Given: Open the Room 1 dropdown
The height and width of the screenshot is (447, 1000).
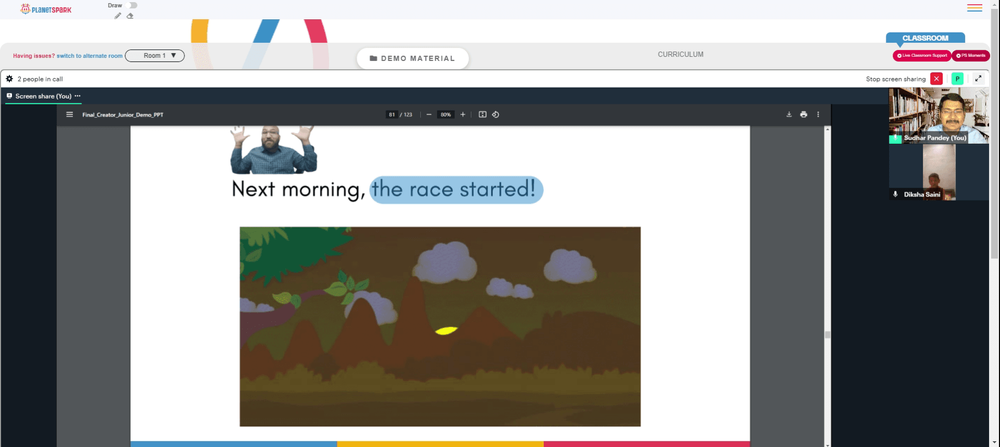Looking at the screenshot, I should [x=155, y=55].
